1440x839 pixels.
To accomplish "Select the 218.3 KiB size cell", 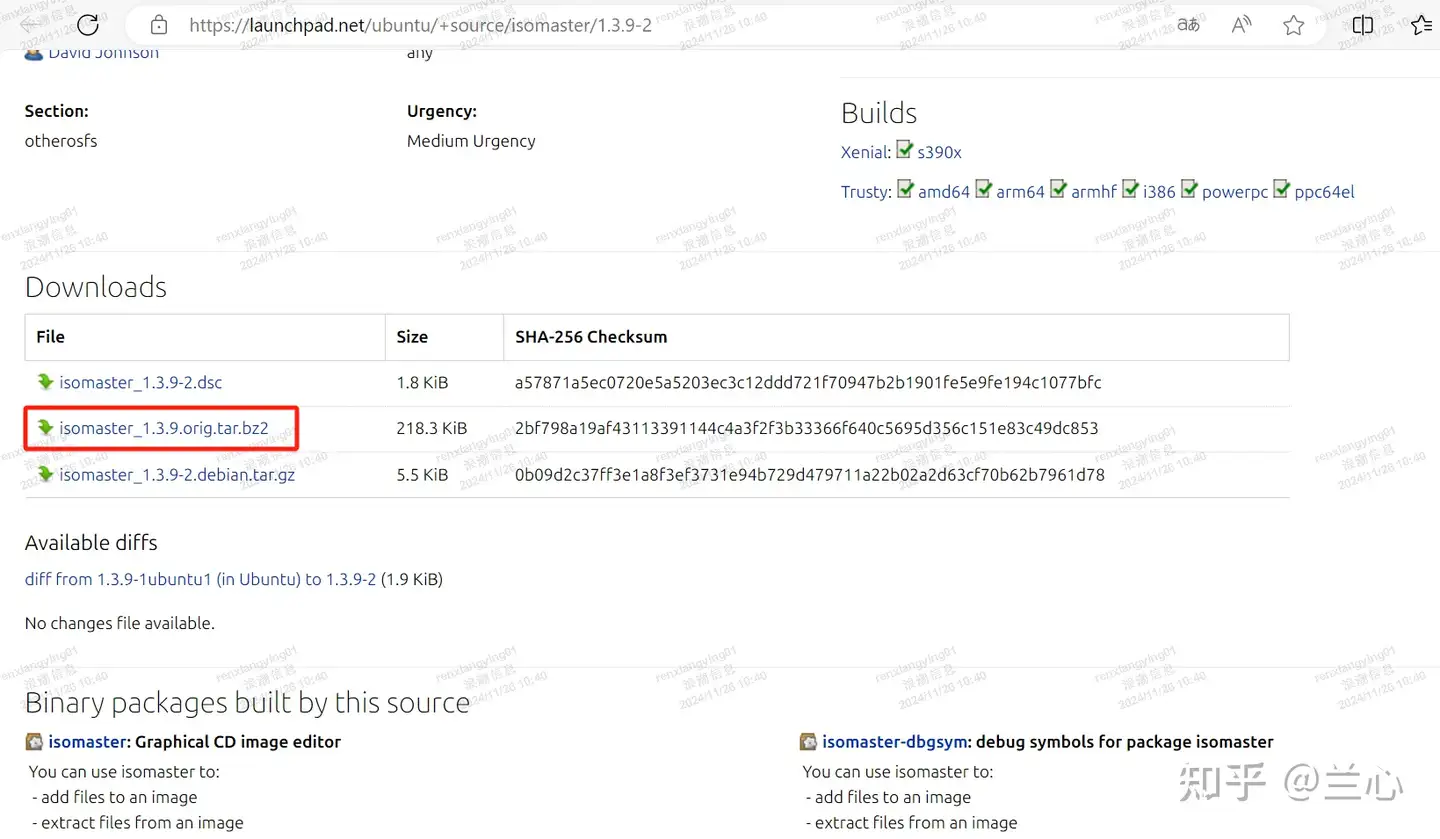I will tap(432, 428).
